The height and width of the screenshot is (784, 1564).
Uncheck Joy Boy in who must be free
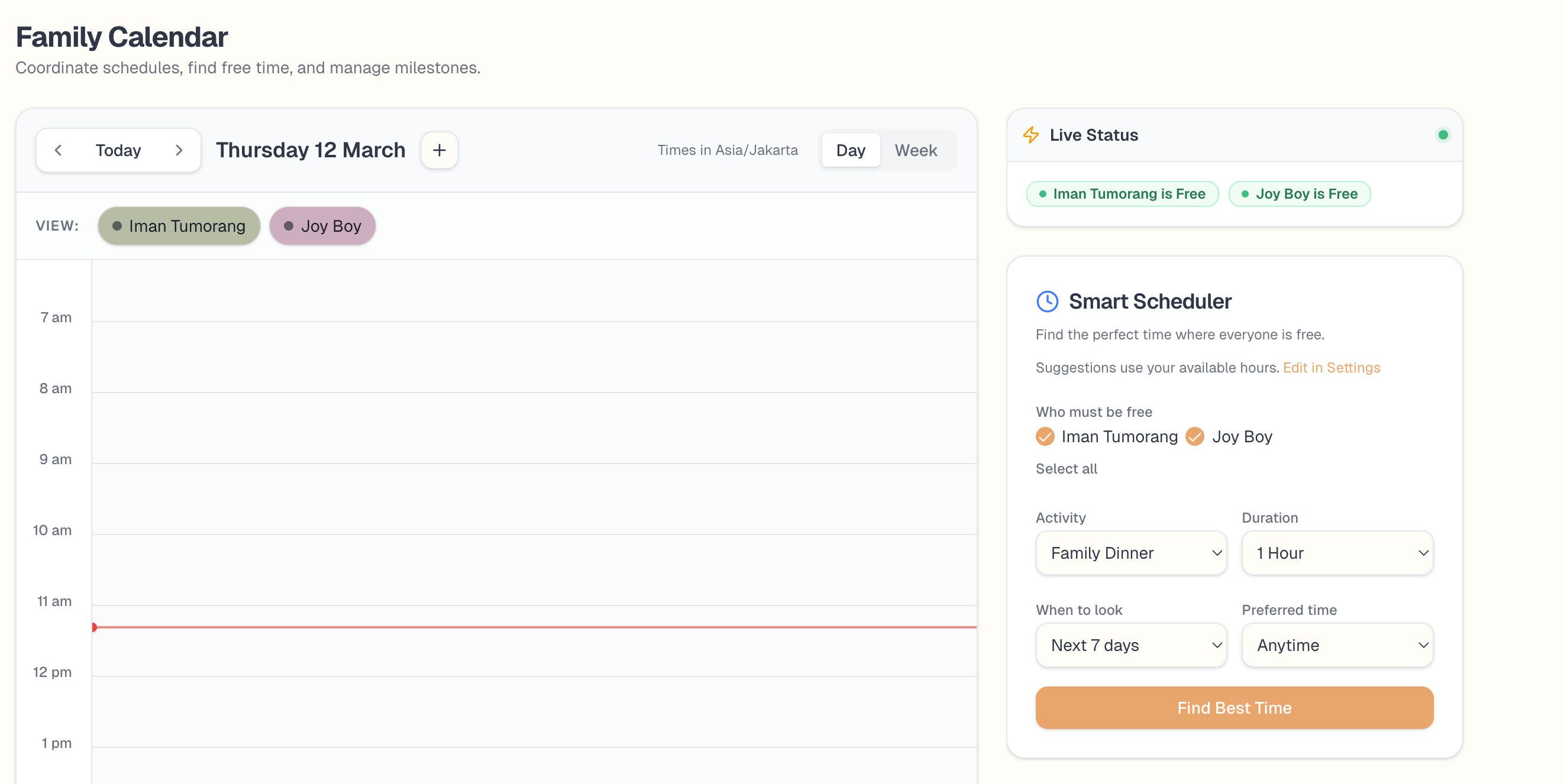(x=1195, y=436)
